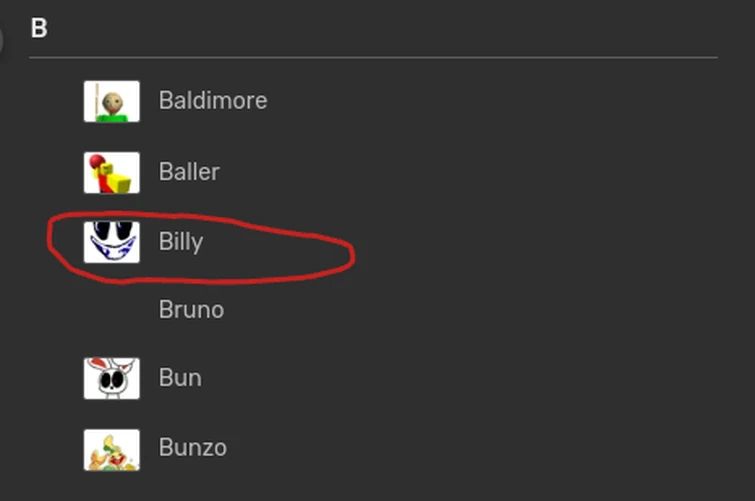The image size is (755, 501).
Task: Open the Bunzo text link
Action: coord(192,448)
